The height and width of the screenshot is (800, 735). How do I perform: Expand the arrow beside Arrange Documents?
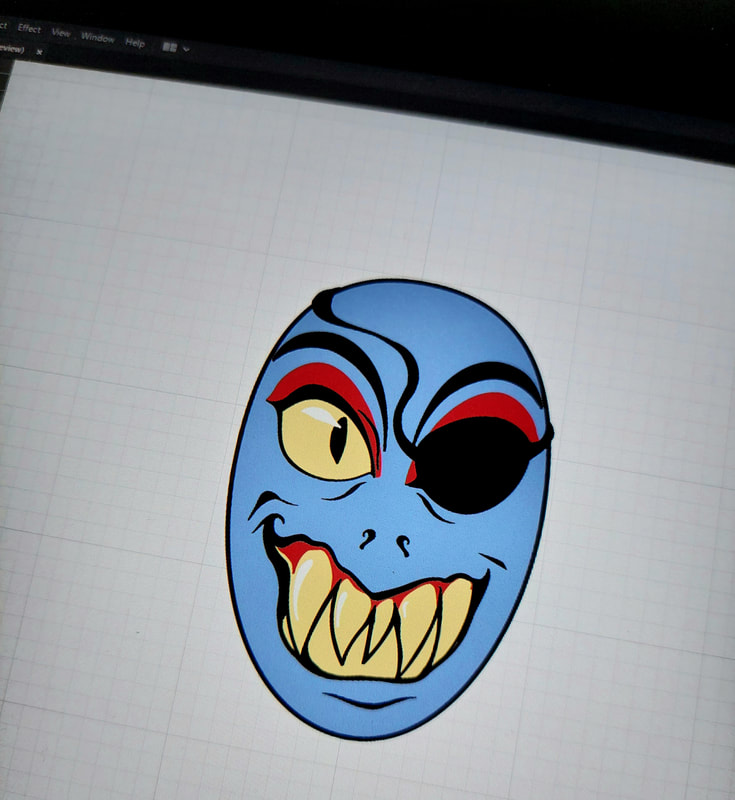[186, 48]
